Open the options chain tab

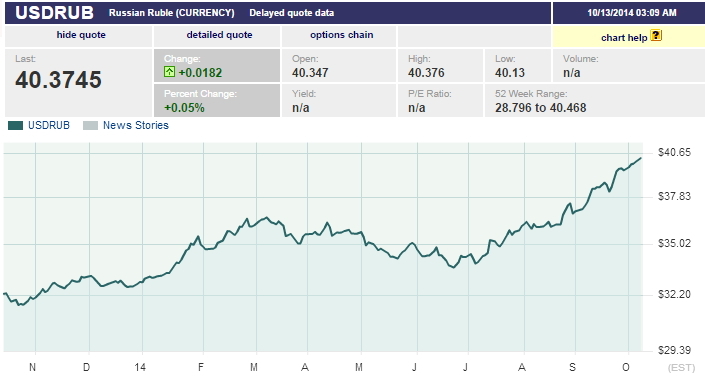342,35
